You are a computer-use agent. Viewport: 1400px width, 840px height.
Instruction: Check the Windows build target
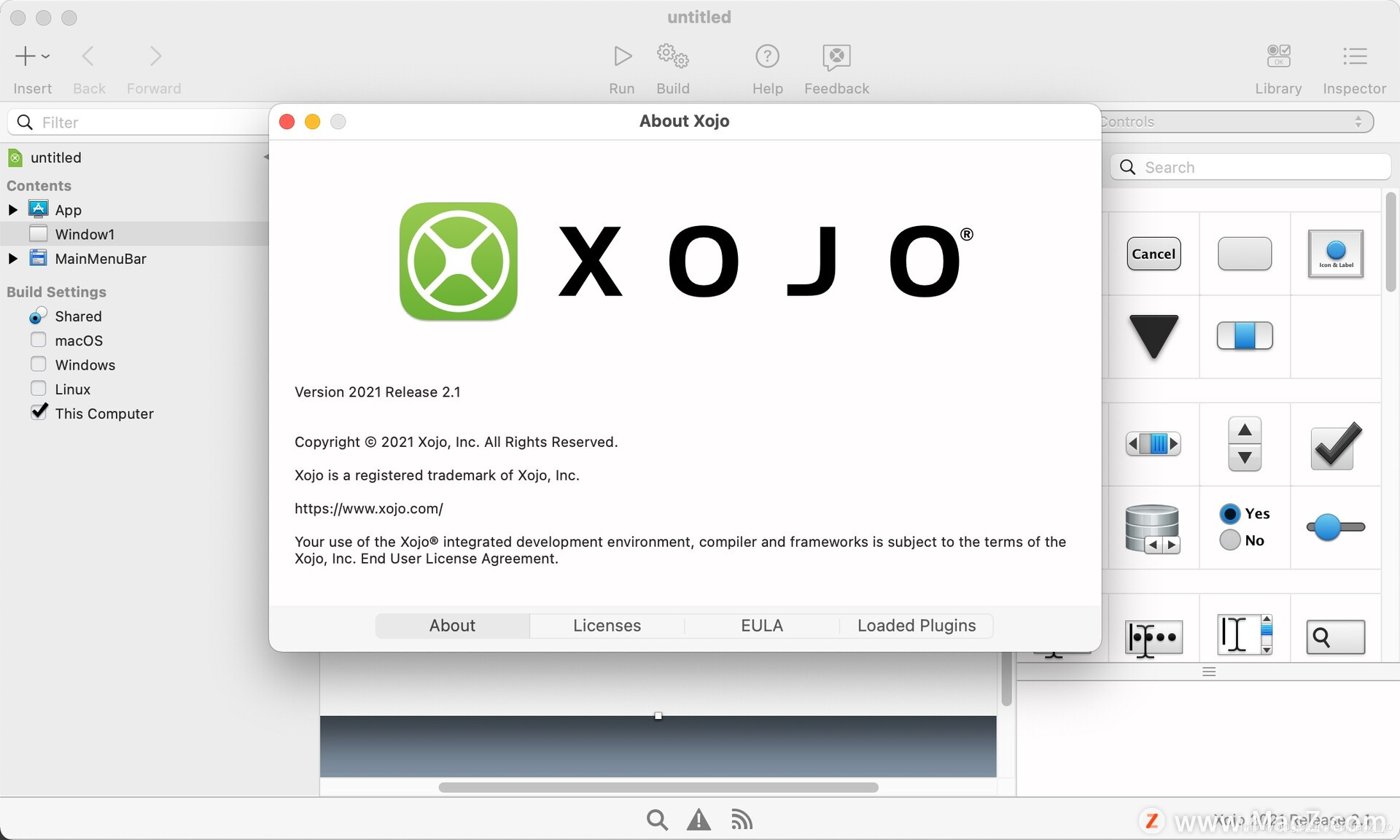[39, 364]
